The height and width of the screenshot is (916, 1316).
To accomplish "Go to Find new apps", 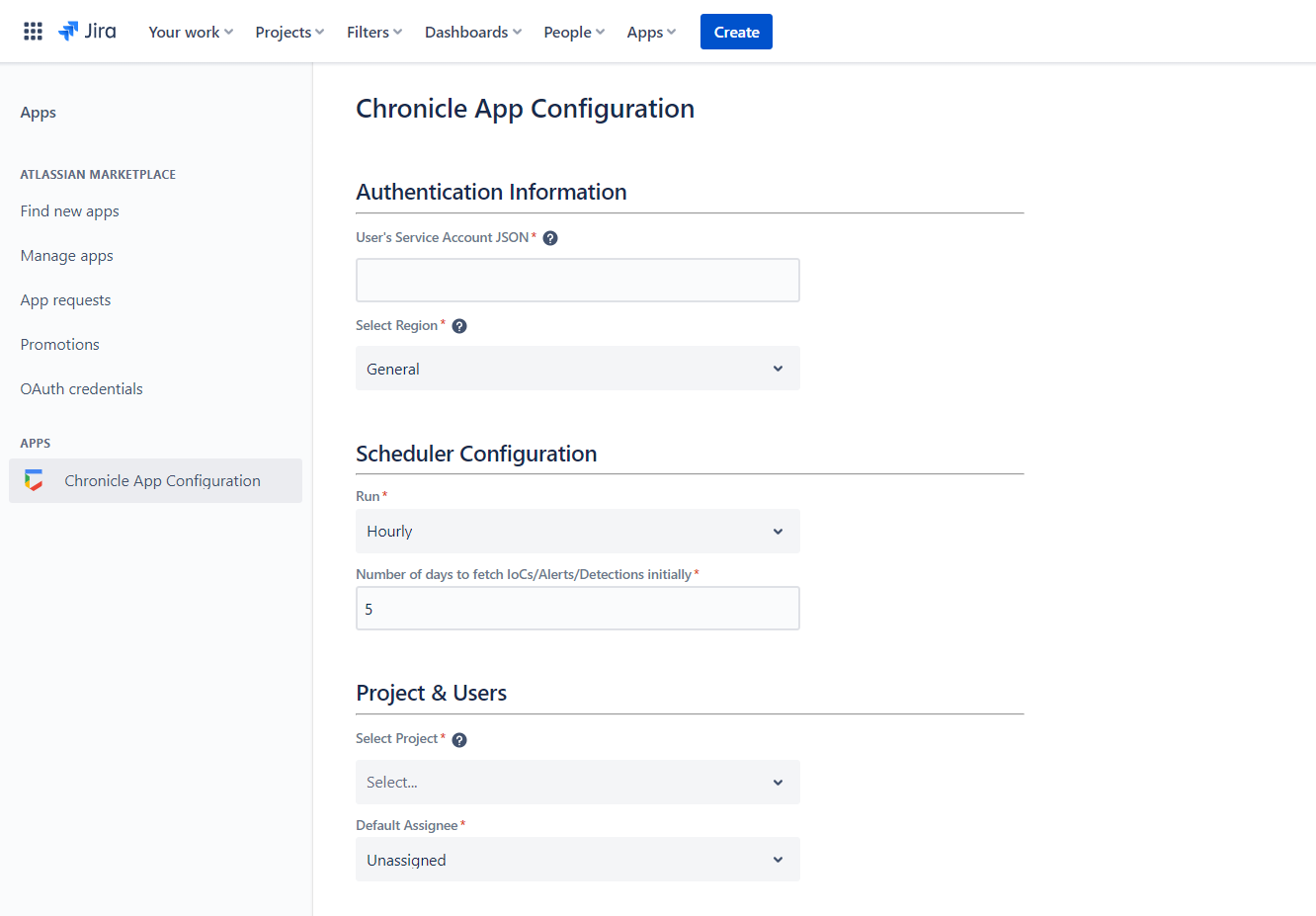I will pyautogui.click(x=69, y=210).
